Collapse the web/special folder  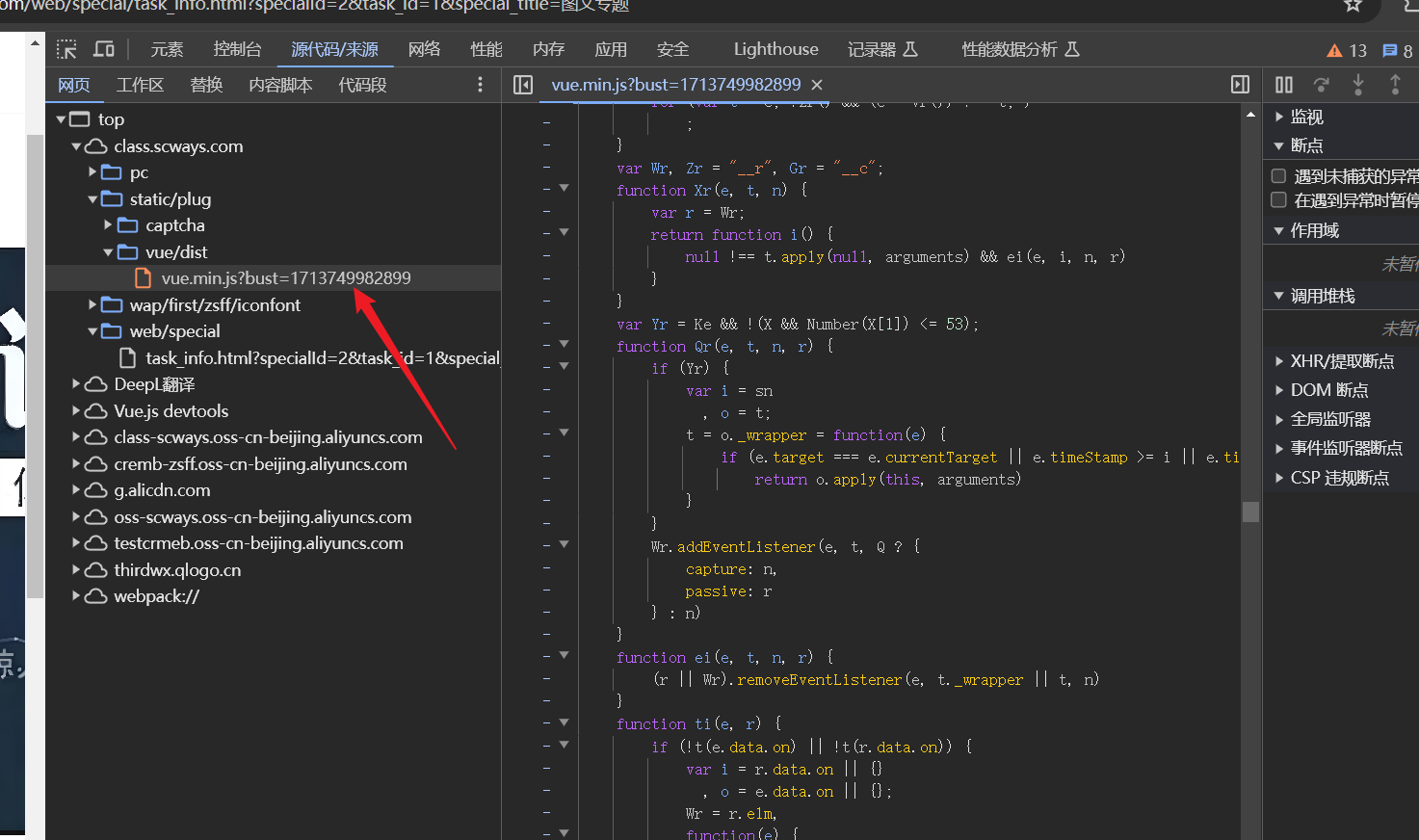coord(93,331)
